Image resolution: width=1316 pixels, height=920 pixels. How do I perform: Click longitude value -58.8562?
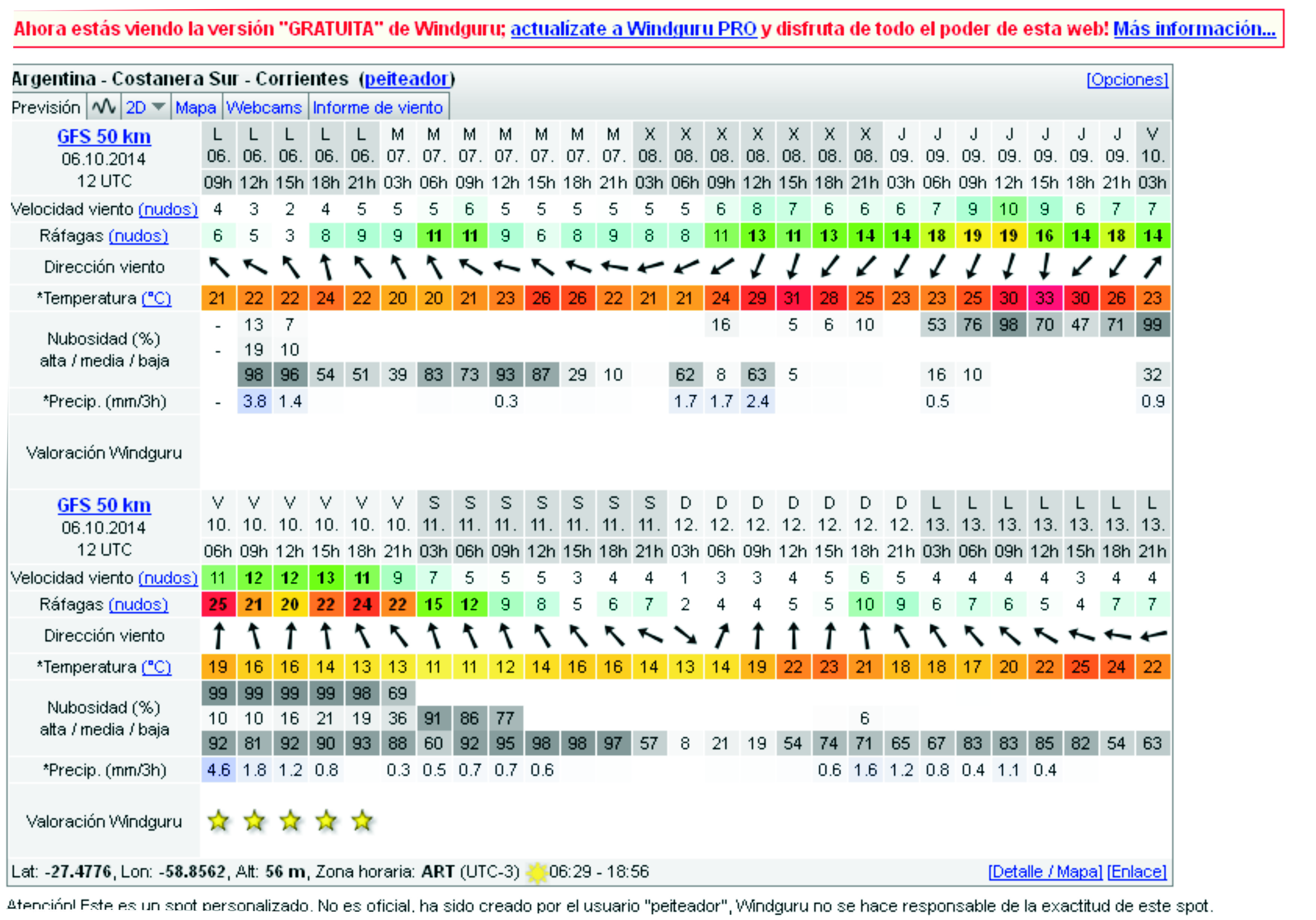pyautogui.click(x=192, y=872)
